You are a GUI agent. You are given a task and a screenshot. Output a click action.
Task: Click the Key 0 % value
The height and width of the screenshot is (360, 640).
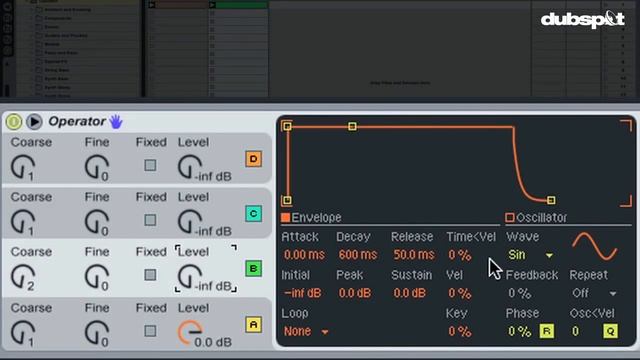click(x=460, y=331)
